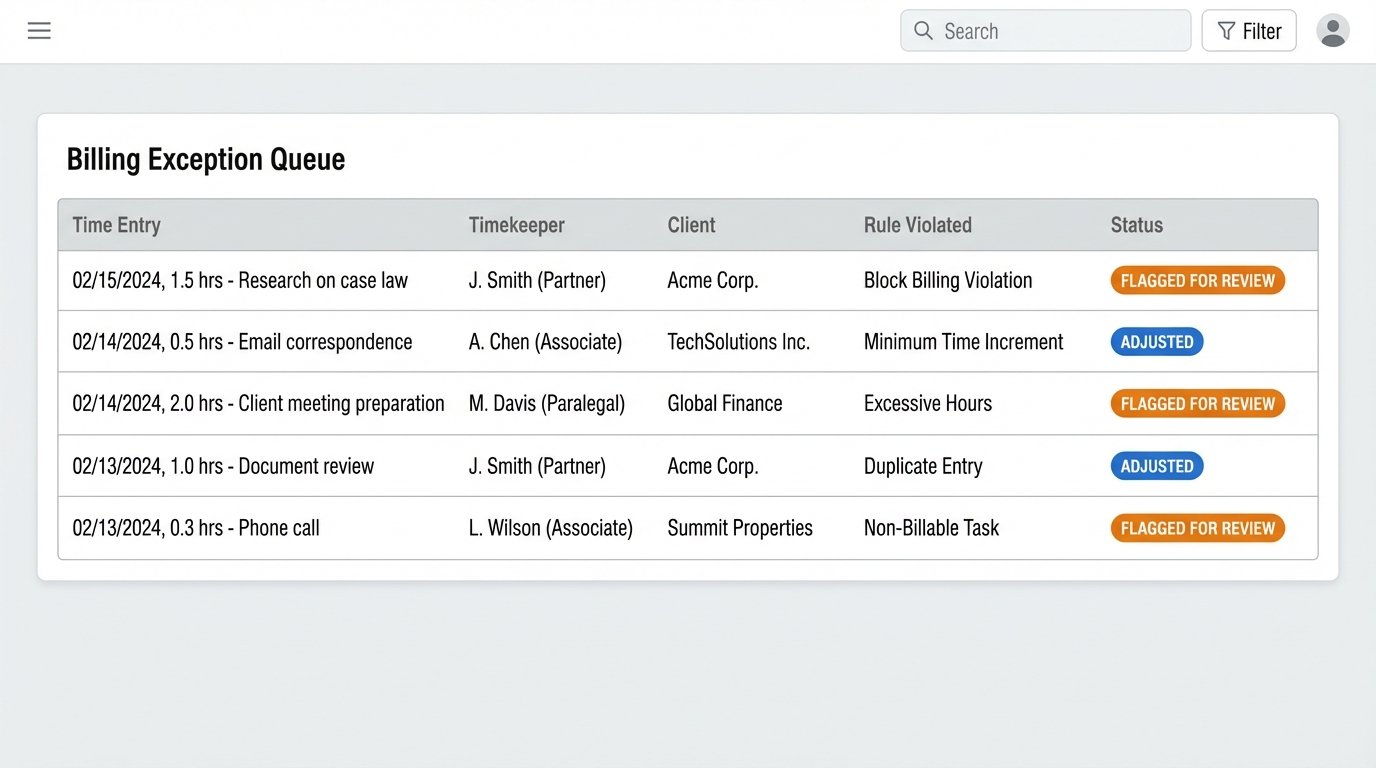1376x768 pixels.
Task: Click the FLAGGED FOR REVIEW badge for Excessive Hours
Action: pos(1197,403)
